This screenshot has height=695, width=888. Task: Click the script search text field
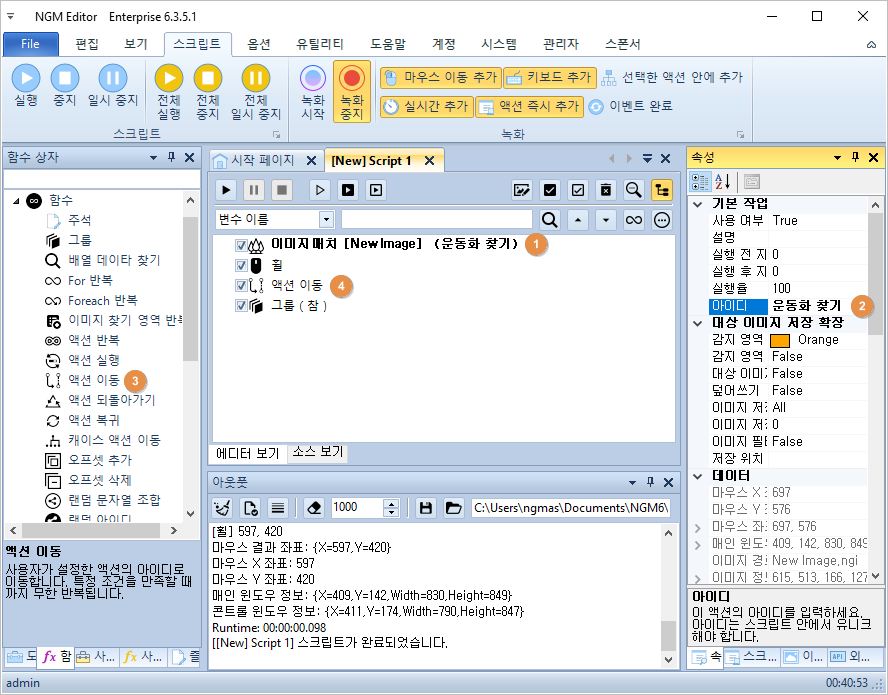coord(437,220)
